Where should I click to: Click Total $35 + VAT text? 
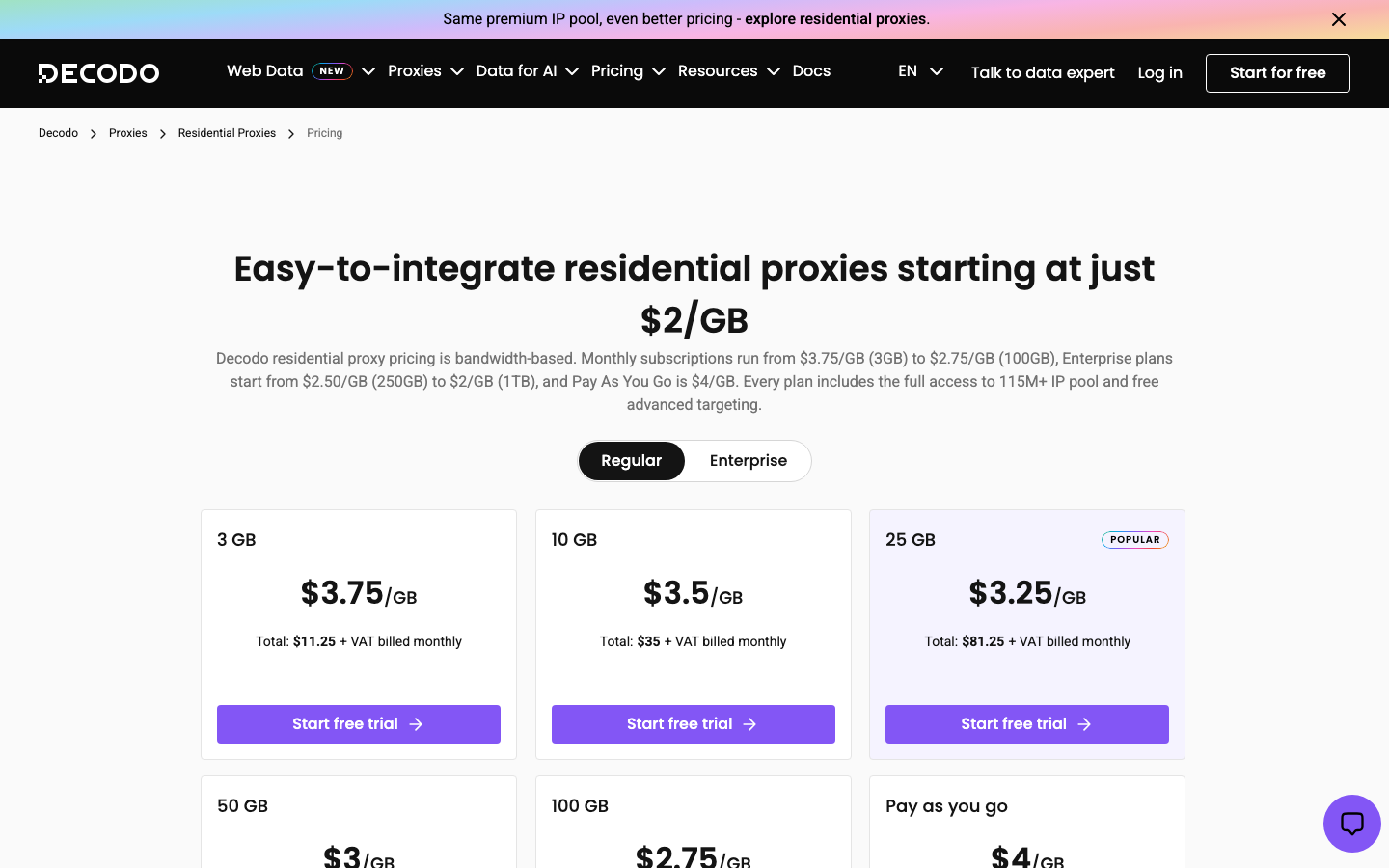click(694, 641)
